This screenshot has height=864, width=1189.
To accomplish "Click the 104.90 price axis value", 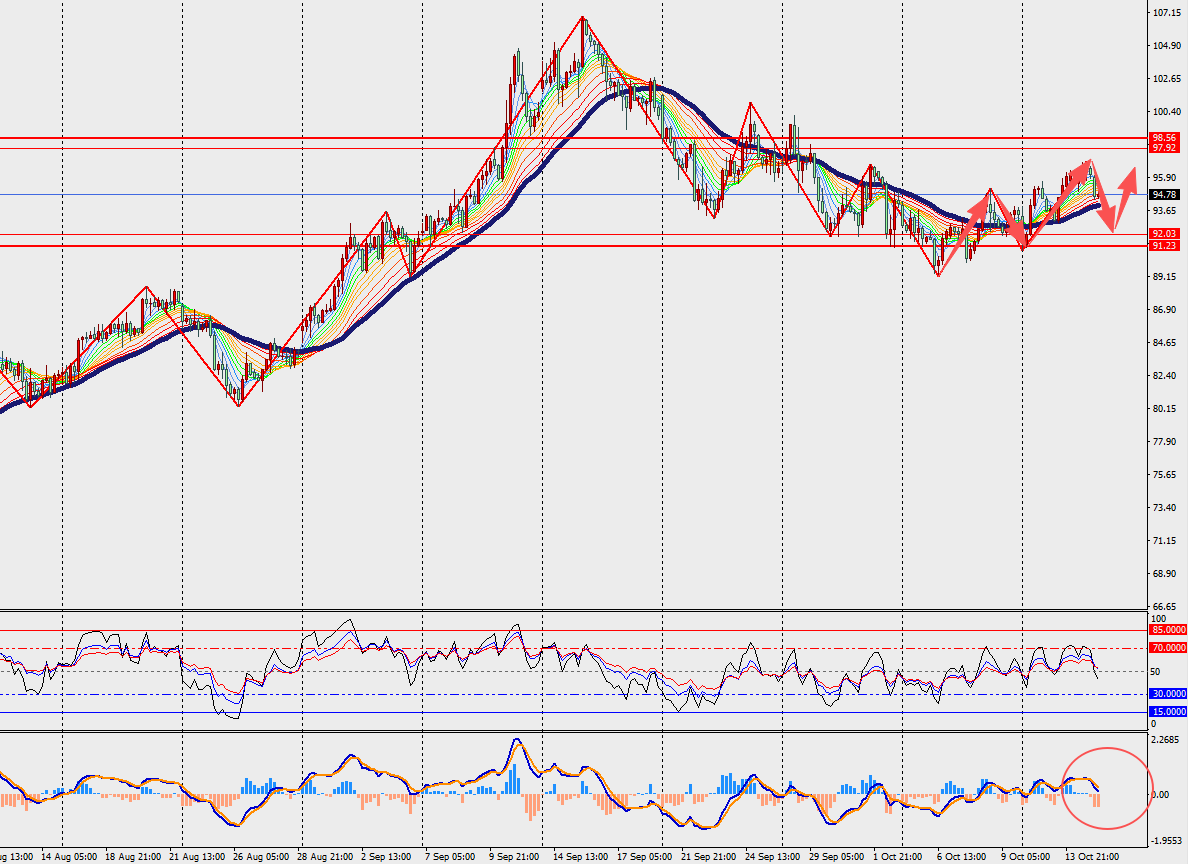I will (1166, 46).
